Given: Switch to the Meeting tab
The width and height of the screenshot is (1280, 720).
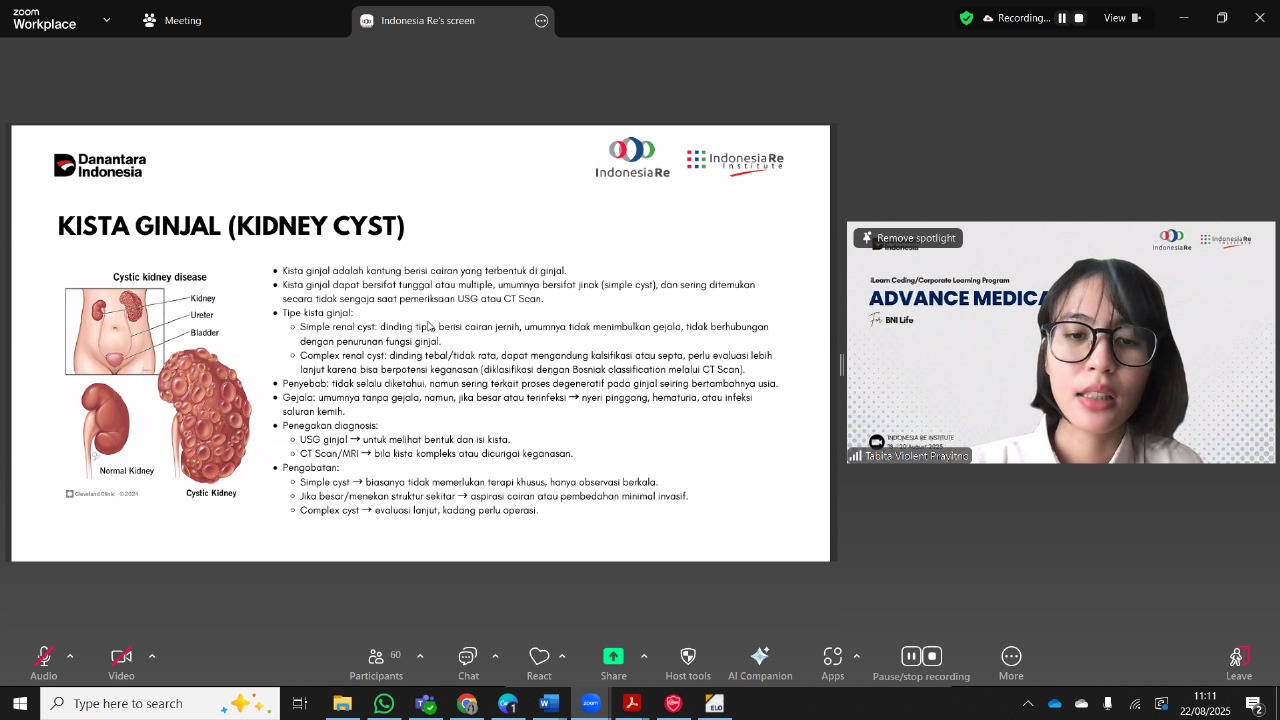Looking at the screenshot, I should coord(172,20).
